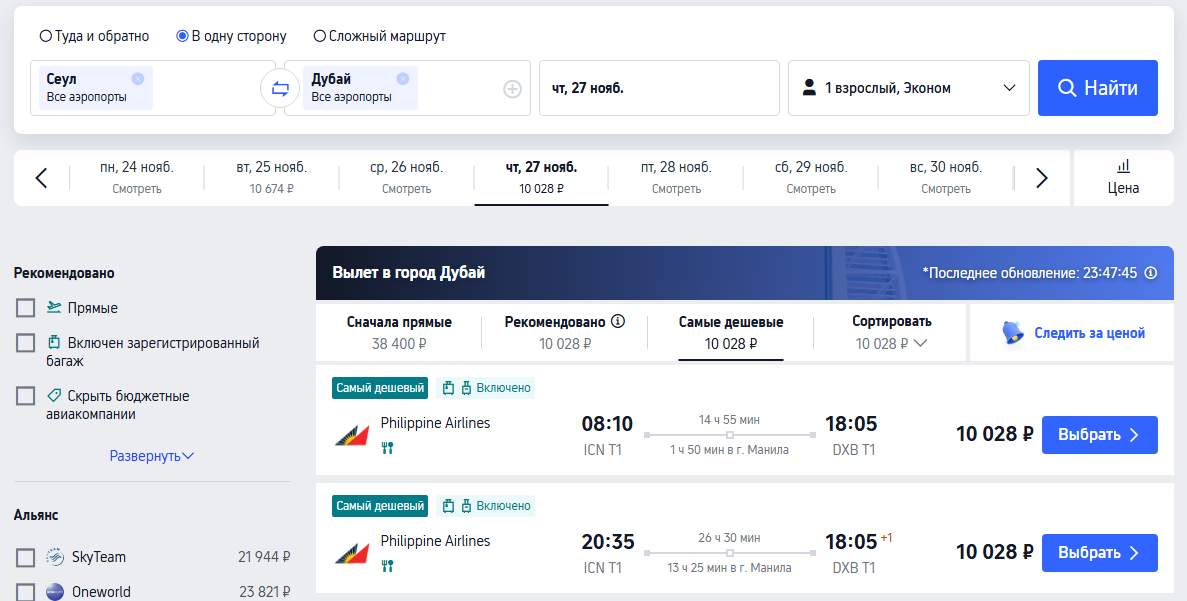
Task: Show later dates with the right arrow
Action: pos(1042,179)
